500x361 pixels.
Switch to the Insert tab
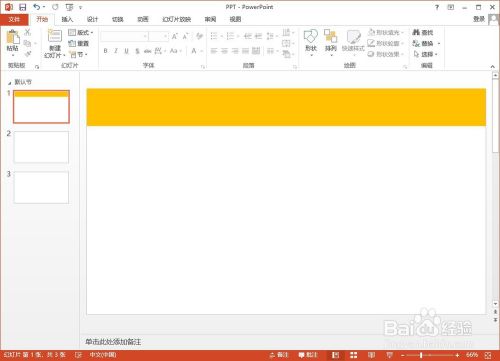coord(67,19)
